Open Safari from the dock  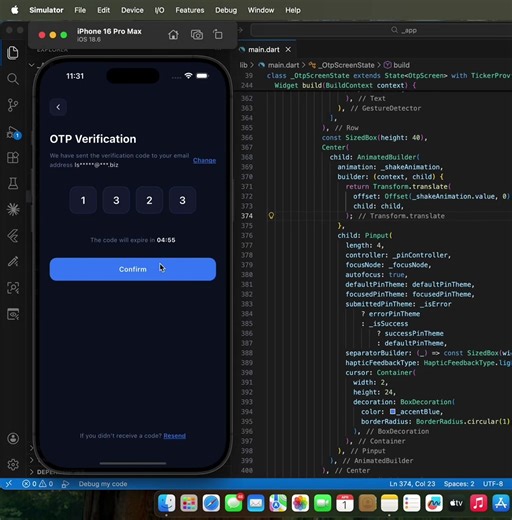coord(211,503)
